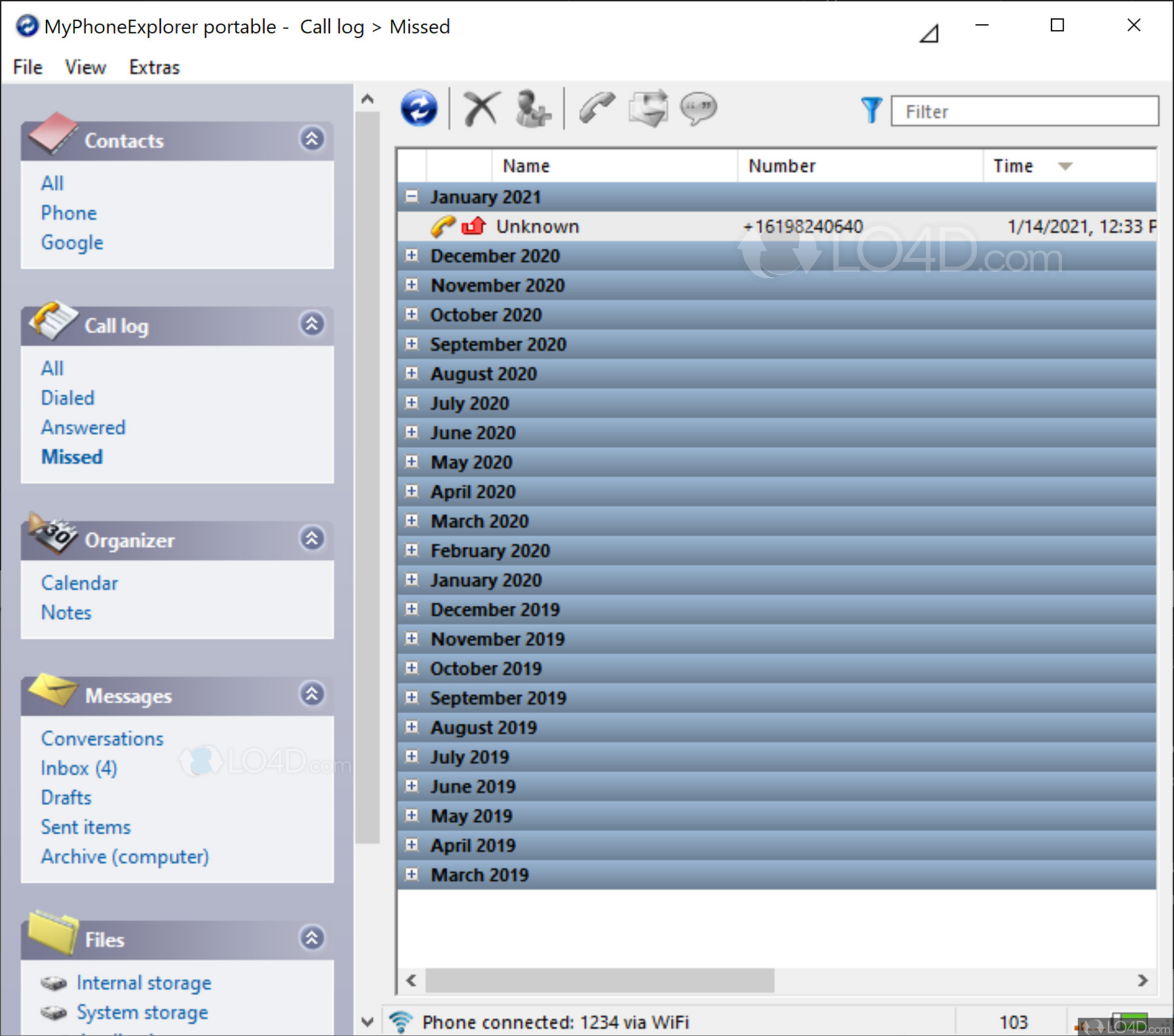Image resolution: width=1174 pixels, height=1036 pixels.
Task: Click the blue funnel filter icon
Action: (x=871, y=110)
